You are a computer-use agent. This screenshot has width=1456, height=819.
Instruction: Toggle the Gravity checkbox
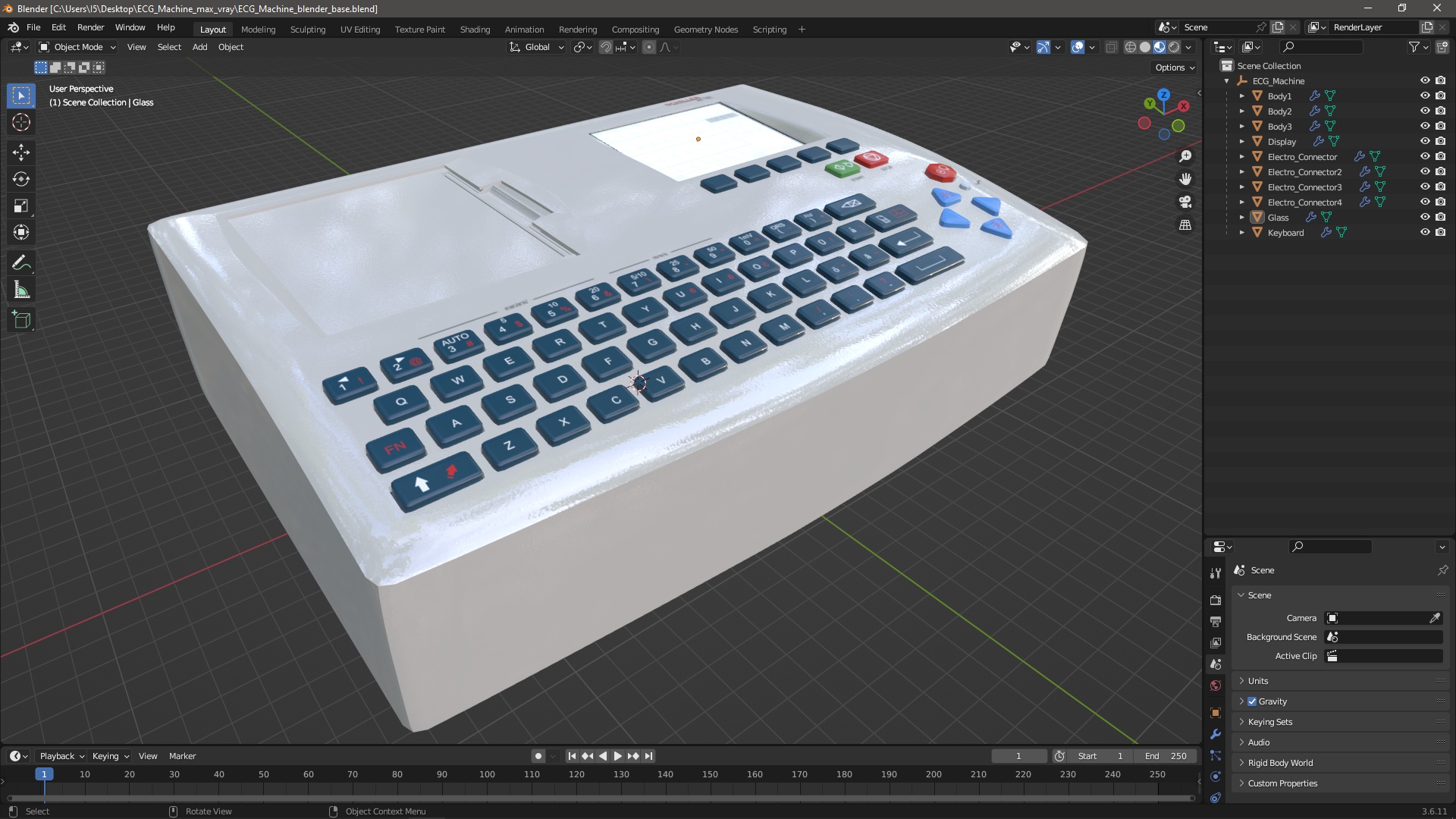(x=1252, y=701)
